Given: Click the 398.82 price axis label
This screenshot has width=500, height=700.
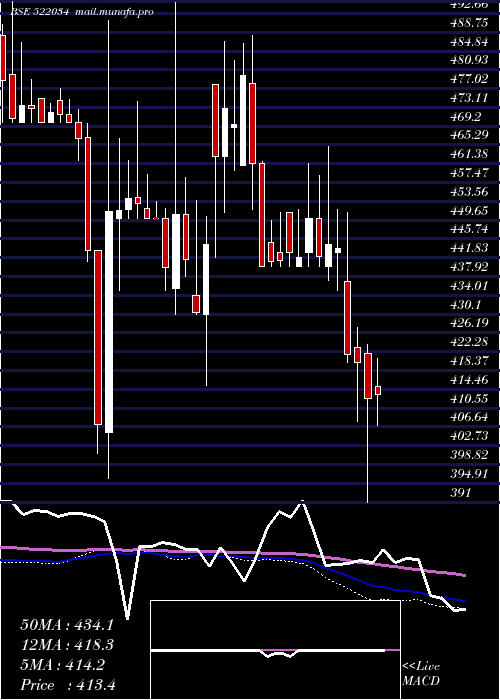Looking at the screenshot, I should [x=470, y=455].
